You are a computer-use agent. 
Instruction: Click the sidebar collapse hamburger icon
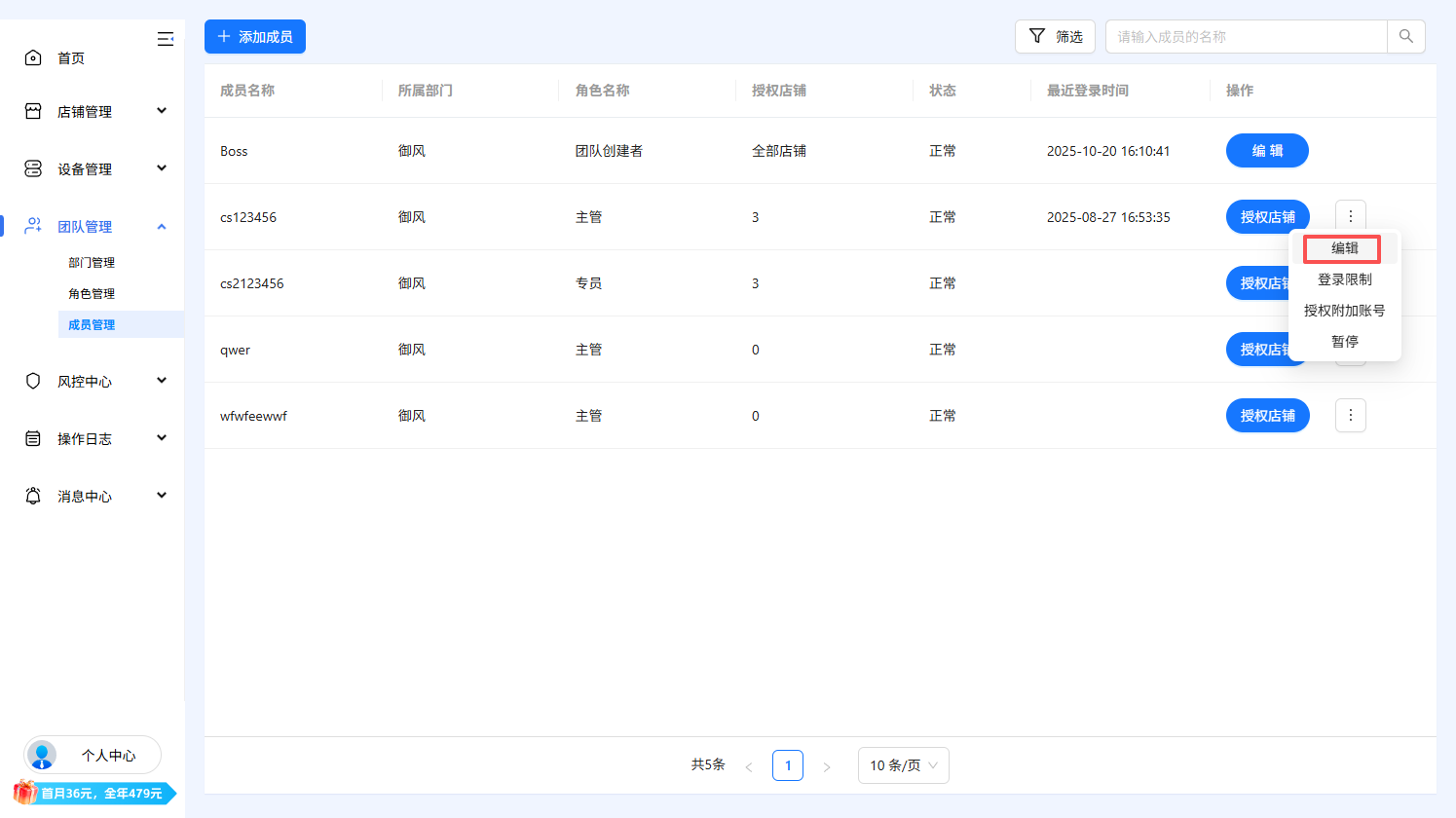[x=166, y=39]
